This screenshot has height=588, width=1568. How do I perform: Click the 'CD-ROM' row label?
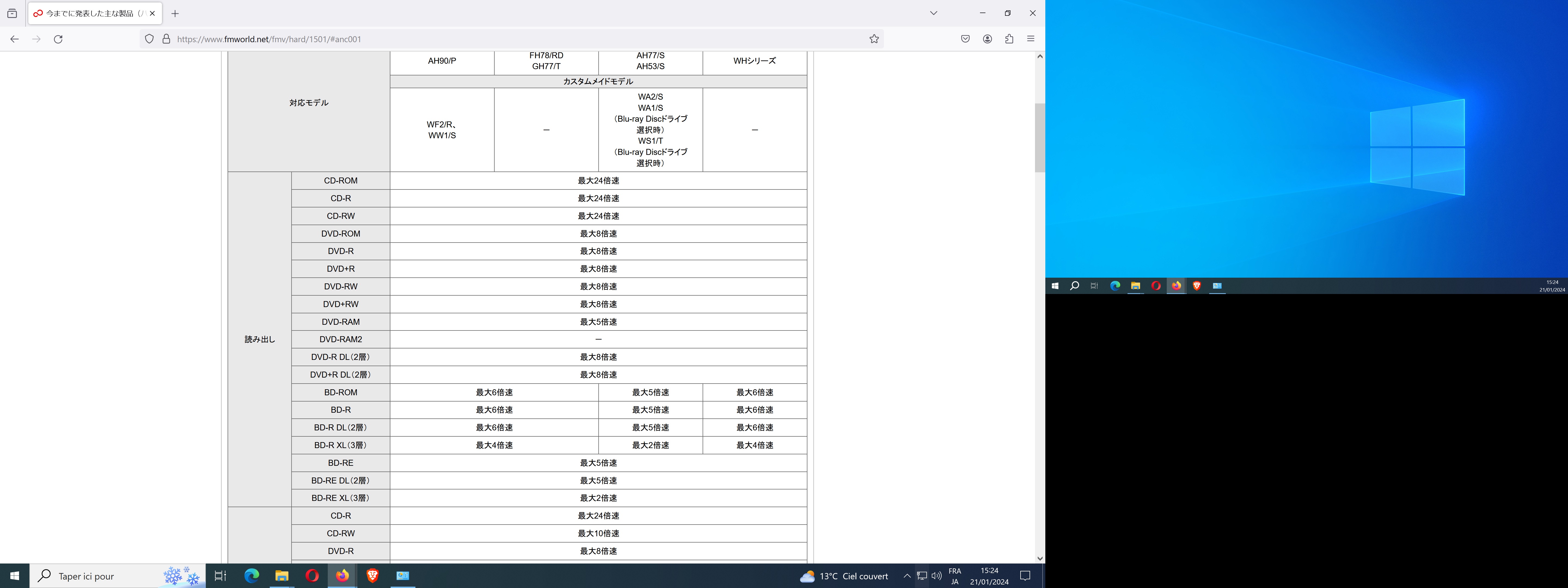tap(341, 181)
